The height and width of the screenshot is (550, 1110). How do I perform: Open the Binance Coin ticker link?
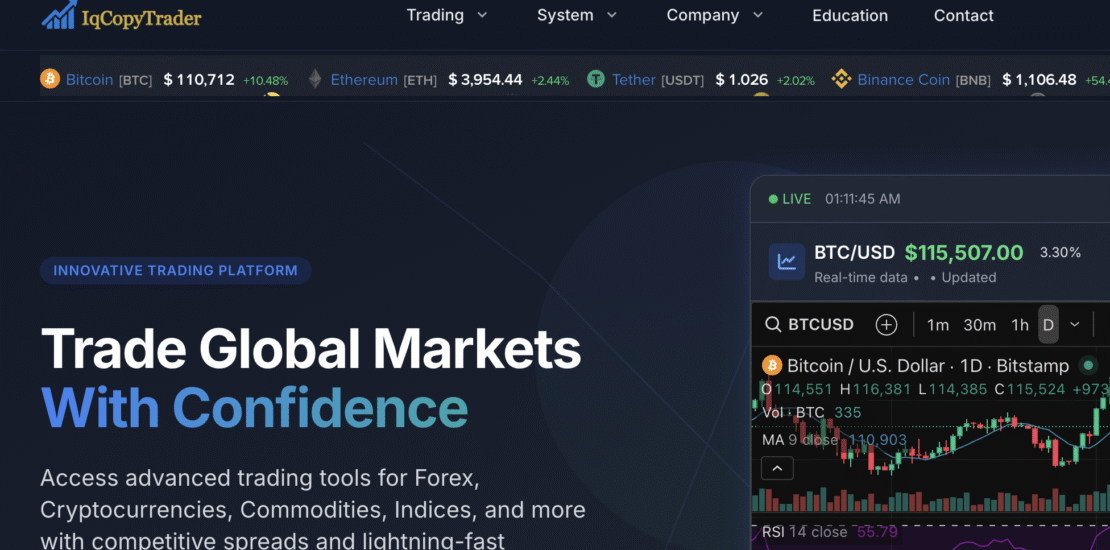903,80
